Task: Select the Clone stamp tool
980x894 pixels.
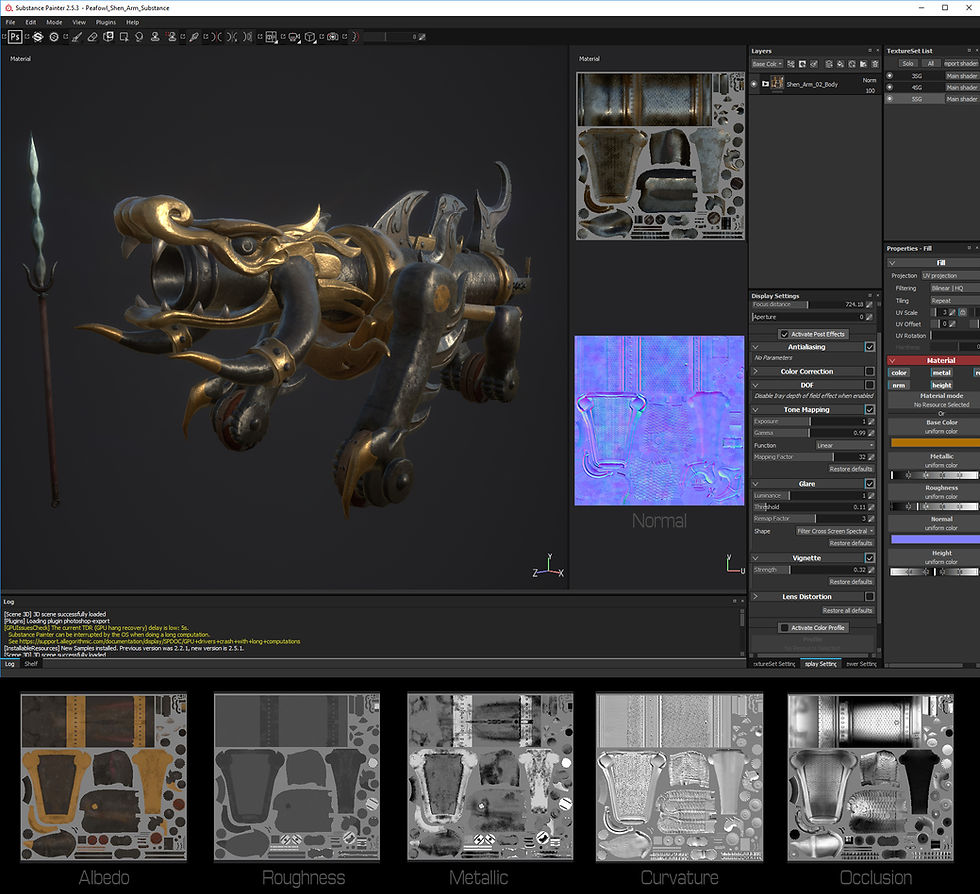Action: [155, 37]
